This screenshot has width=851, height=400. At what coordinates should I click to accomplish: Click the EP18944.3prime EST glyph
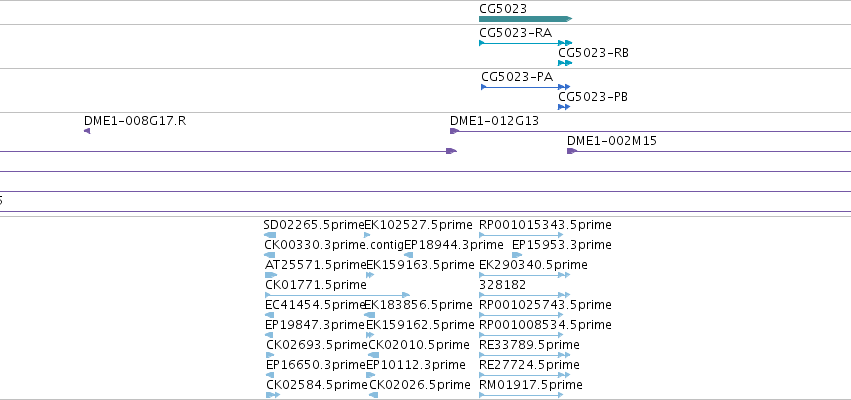coord(409,255)
